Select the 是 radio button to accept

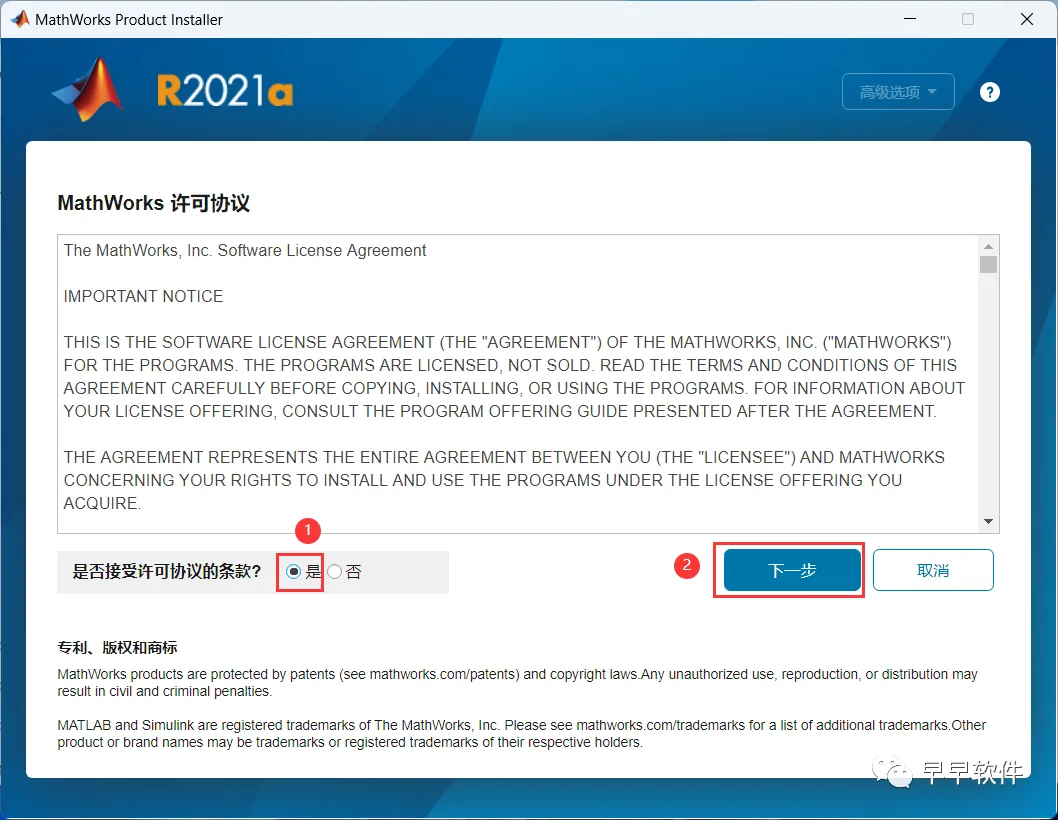[x=294, y=572]
